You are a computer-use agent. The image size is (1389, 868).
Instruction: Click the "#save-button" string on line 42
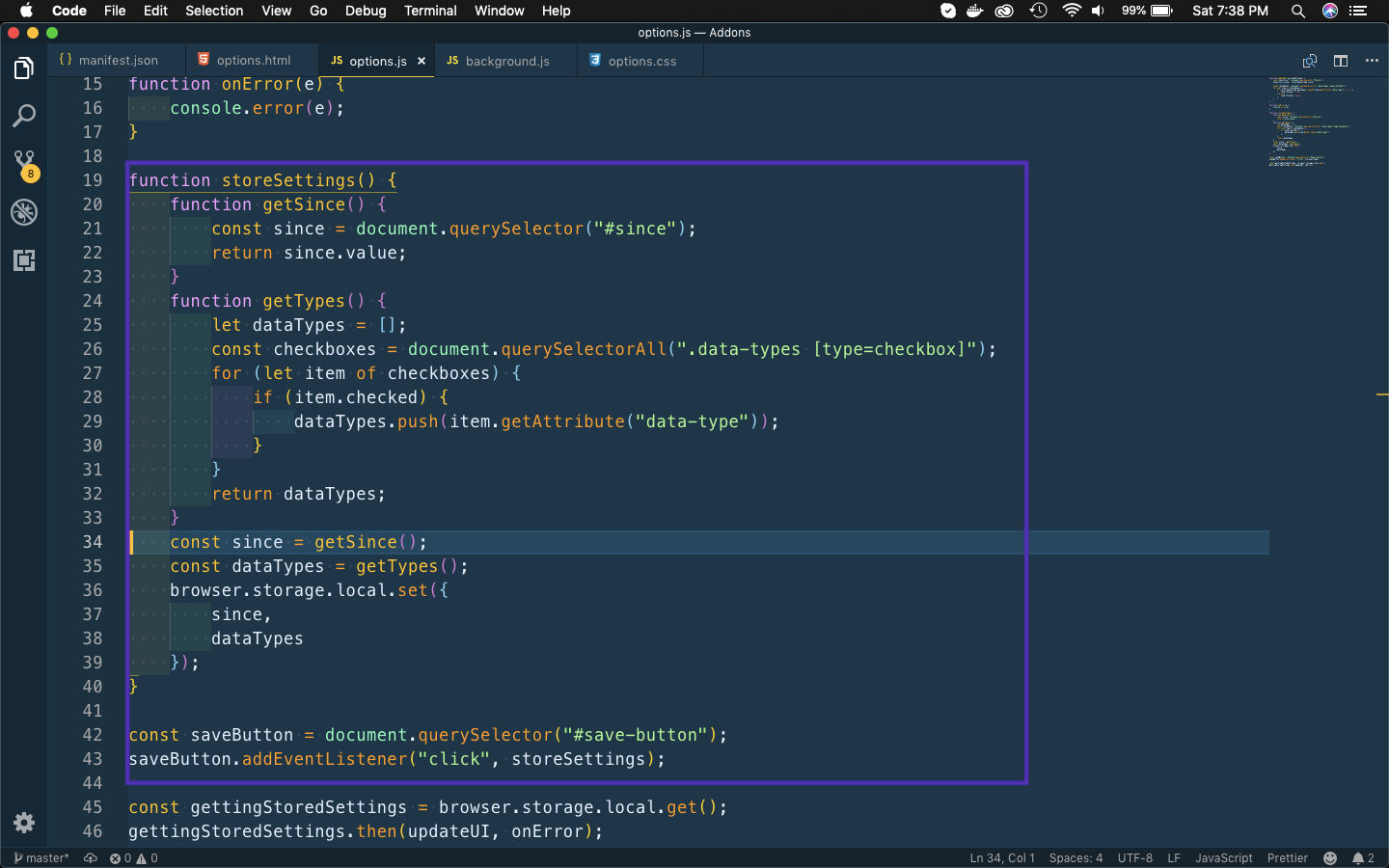coord(636,735)
